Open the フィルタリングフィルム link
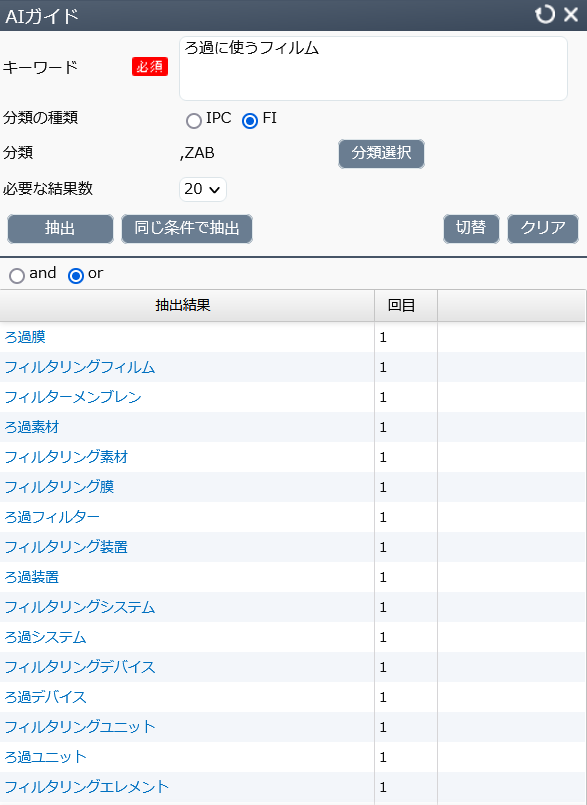The height and width of the screenshot is (805, 587). 80,367
